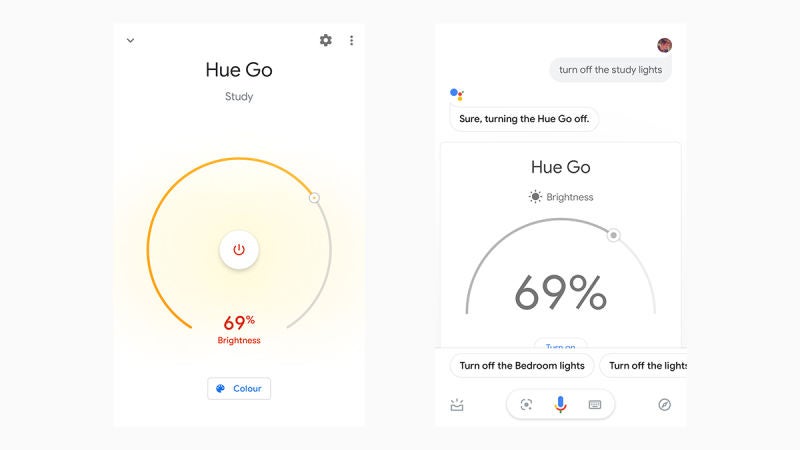
Task: Open settings gear for Hue Go
Action: point(326,40)
